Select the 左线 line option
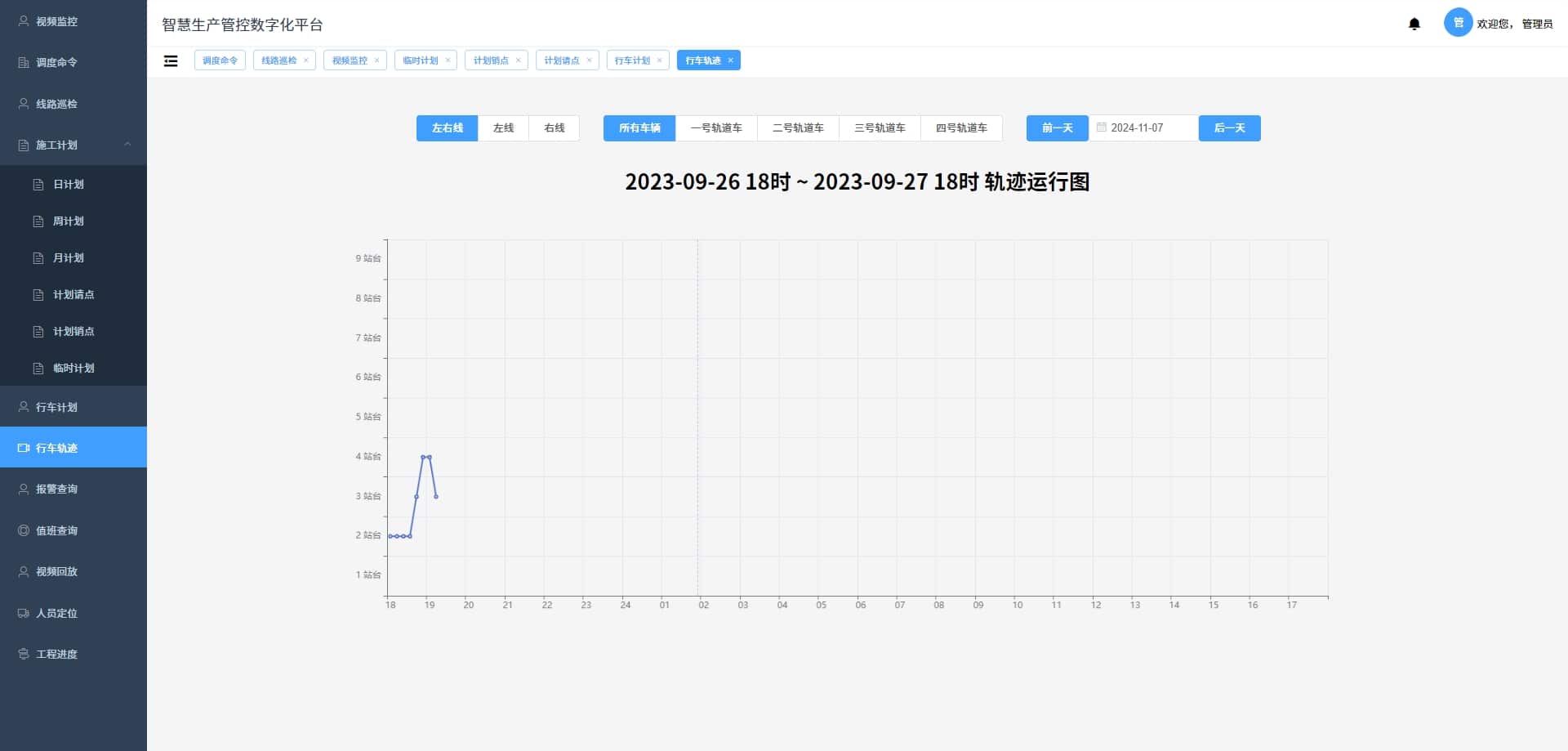 click(x=504, y=128)
